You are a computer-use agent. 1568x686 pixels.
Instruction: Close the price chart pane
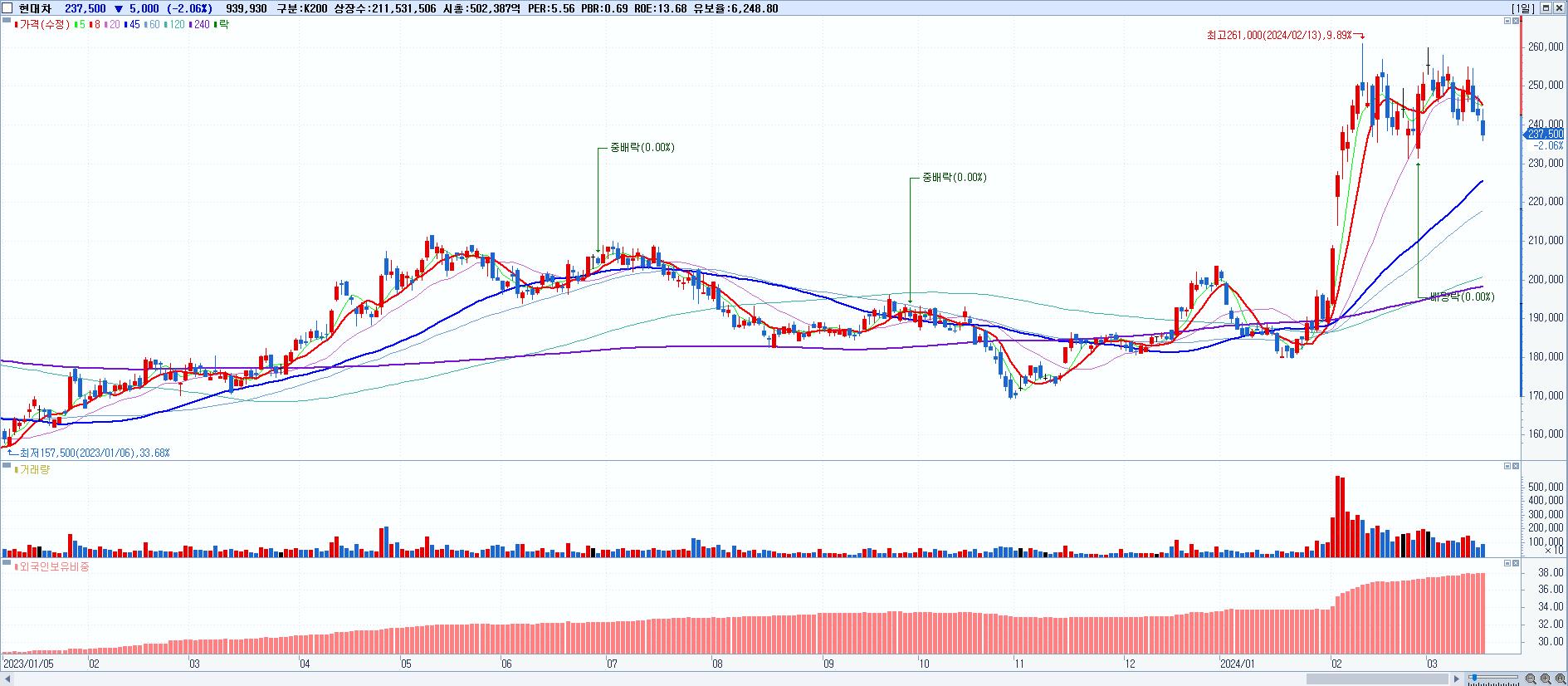[1516, 21]
